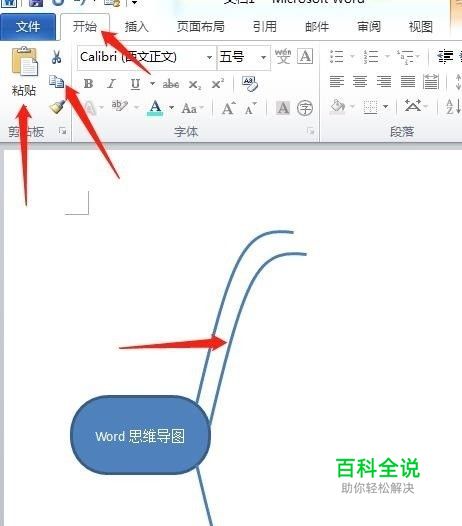Toggle strikethrough abc button
This screenshot has height=526, width=462.
point(171,84)
